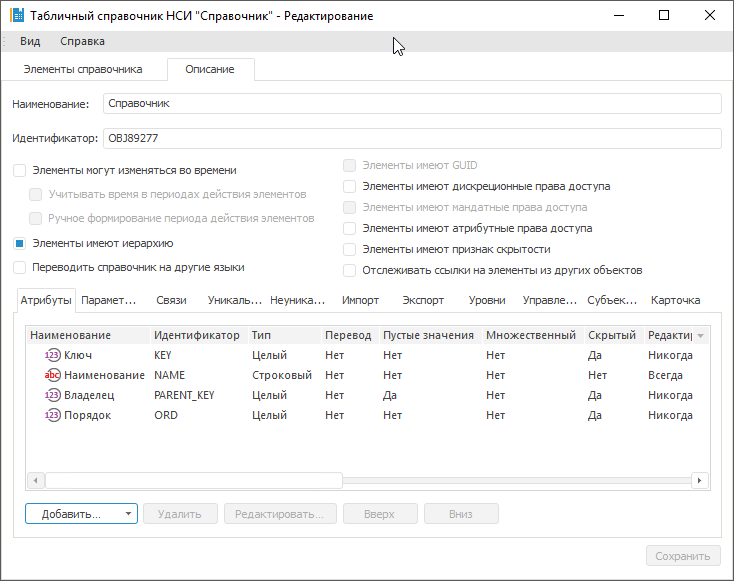Click the table column settings arrow icon
Image resolution: width=734 pixels, height=581 pixels.
[700, 336]
